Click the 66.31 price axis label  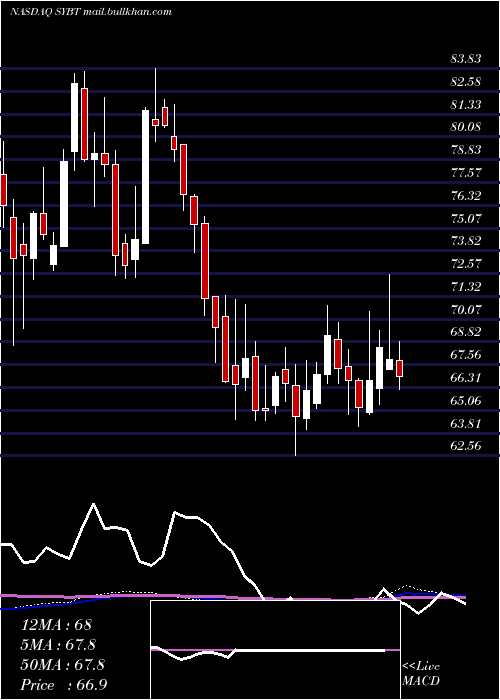pyautogui.click(x=466, y=378)
